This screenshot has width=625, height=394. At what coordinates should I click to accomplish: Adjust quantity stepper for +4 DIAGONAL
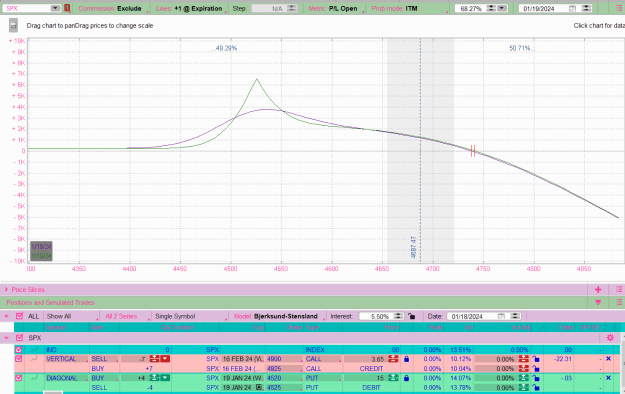click(154, 378)
